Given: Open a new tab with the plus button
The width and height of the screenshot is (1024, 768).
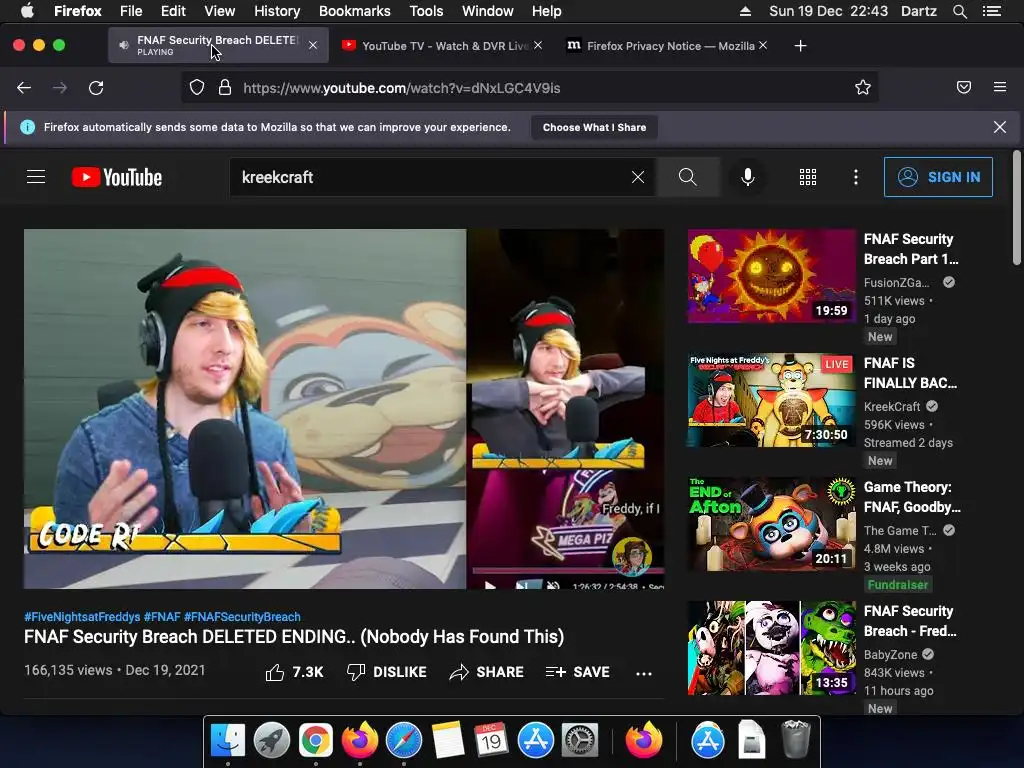Looking at the screenshot, I should click(x=800, y=46).
